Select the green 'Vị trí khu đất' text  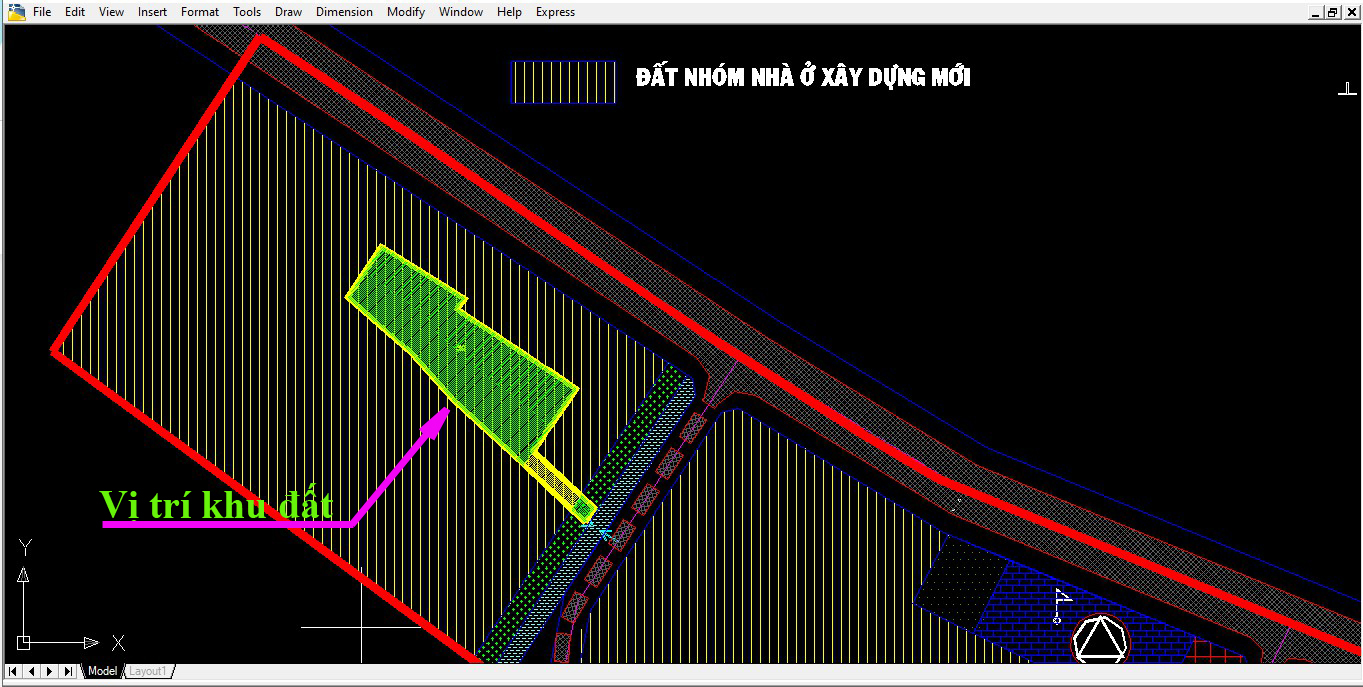(215, 505)
